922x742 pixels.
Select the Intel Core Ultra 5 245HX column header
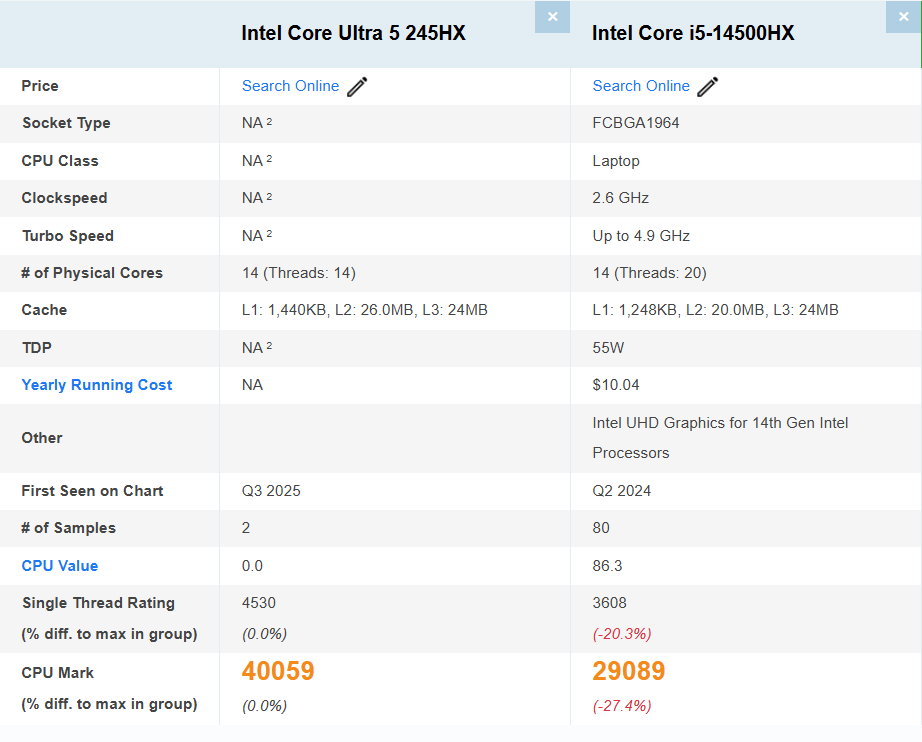pyautogui.click(x=352, y=33)
